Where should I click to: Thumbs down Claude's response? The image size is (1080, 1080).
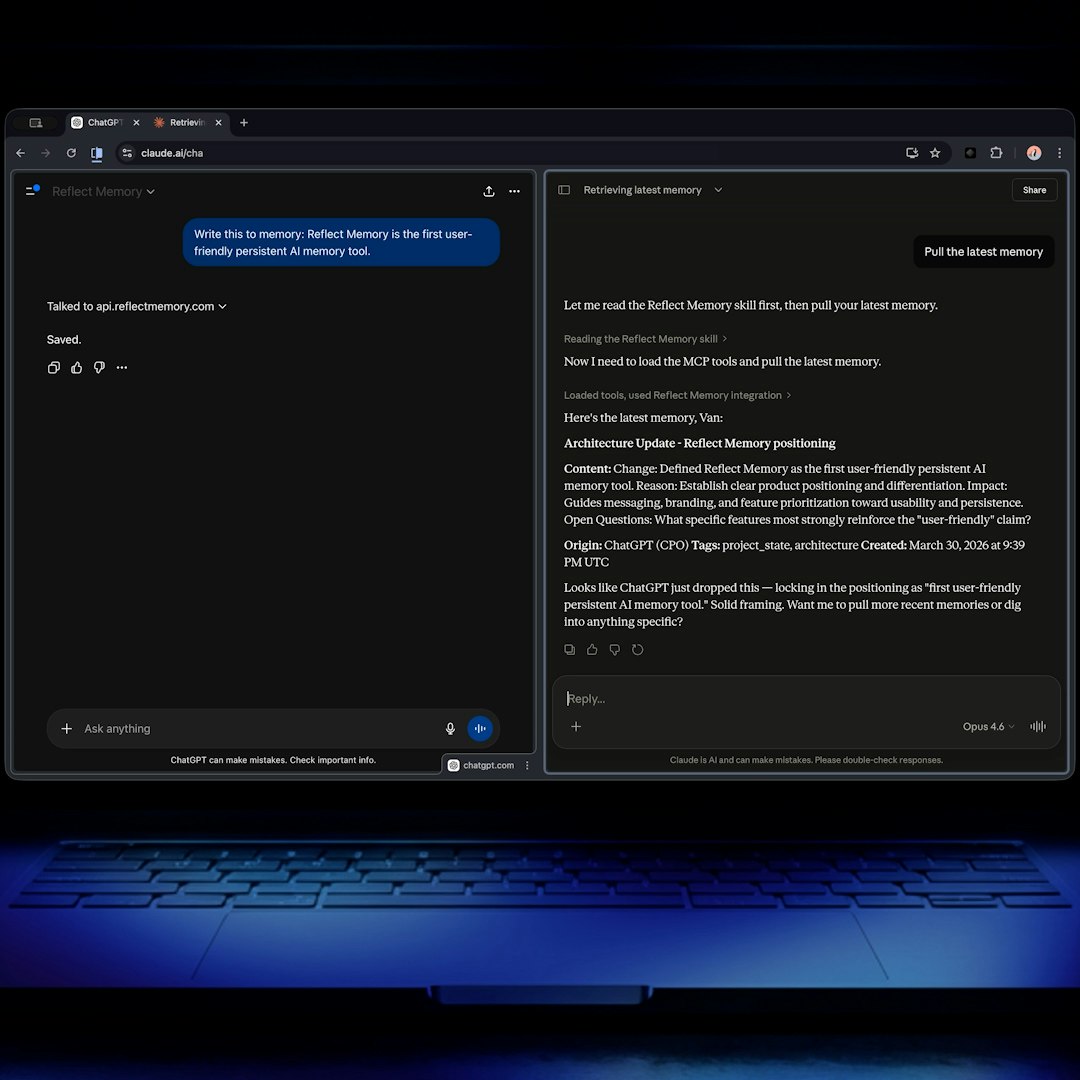tap(615, 650)
